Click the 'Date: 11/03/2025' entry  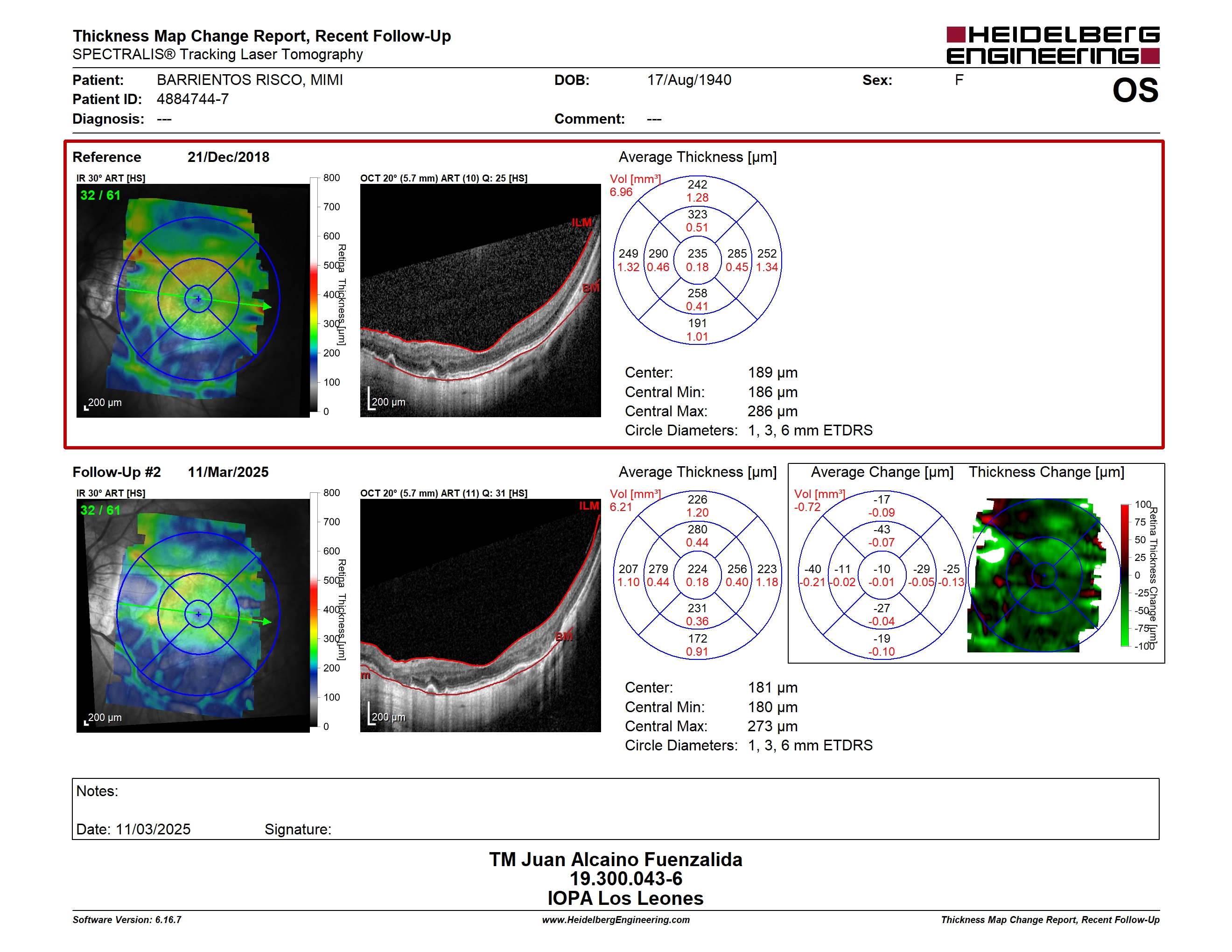click(133, 829)
